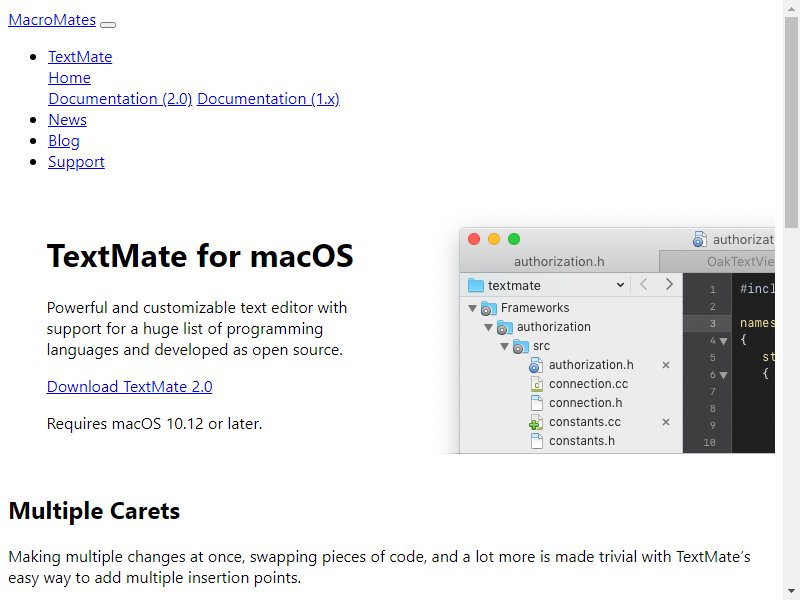Click the scrollbar down arrow
The height and width of the screenshot is (600, 800).
[791, 592]
